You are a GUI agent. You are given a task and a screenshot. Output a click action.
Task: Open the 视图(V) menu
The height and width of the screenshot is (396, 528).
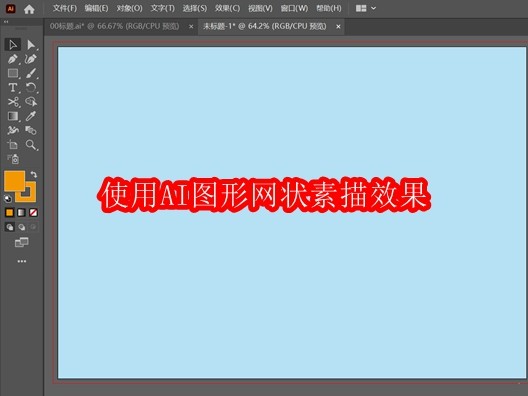click(x=260, y=8)
